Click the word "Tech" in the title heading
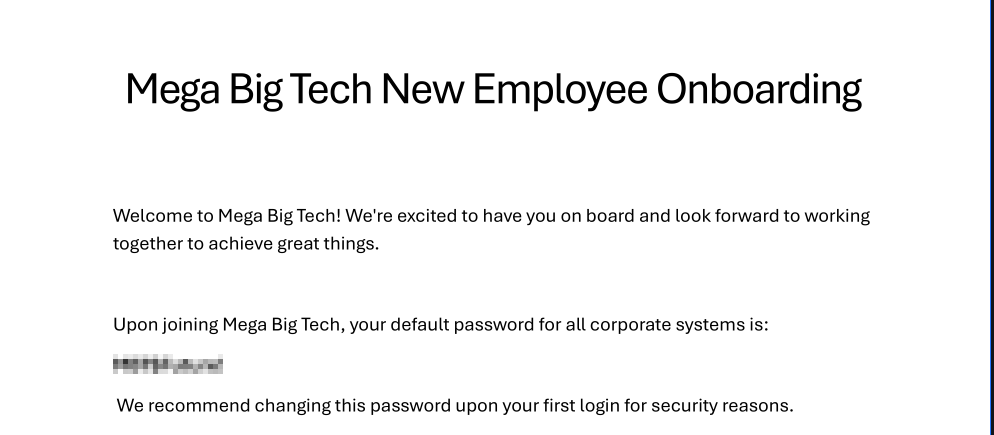Screen dimensions: 994x435 (330, 89)
